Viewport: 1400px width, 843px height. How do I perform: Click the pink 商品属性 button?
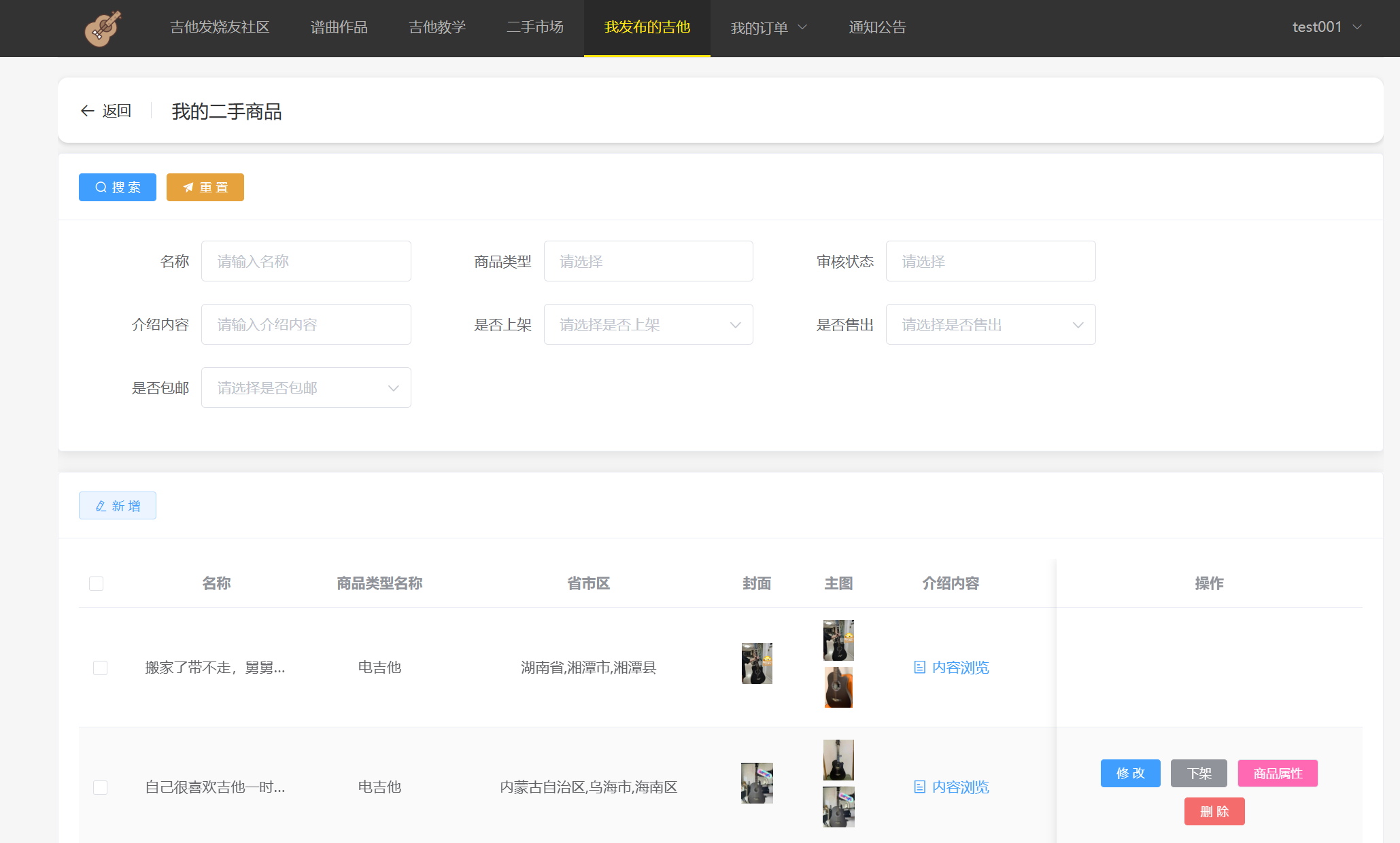pyautogui.click(x=1277, y=773)
